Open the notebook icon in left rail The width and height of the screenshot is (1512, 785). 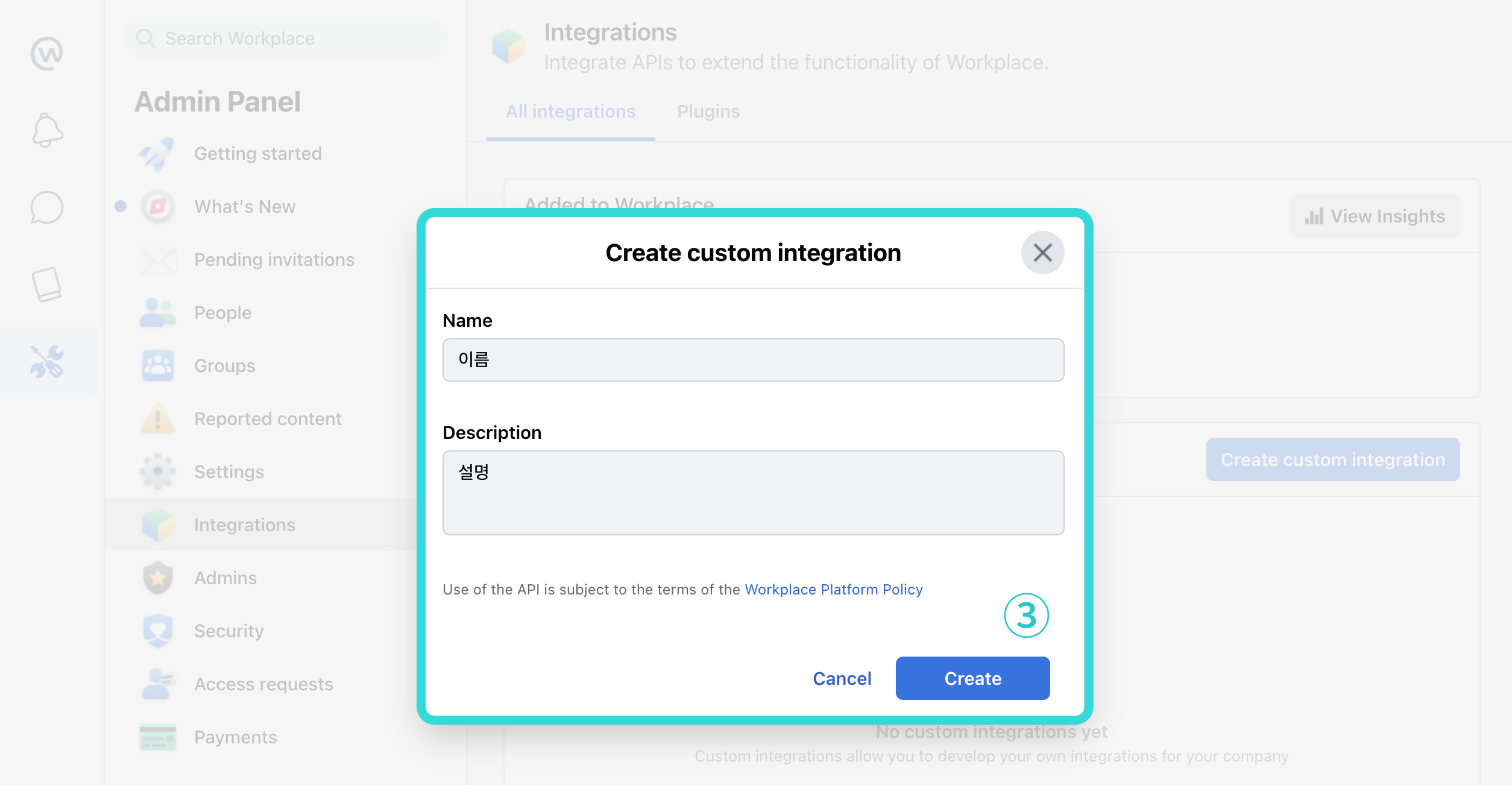[47, 285]
